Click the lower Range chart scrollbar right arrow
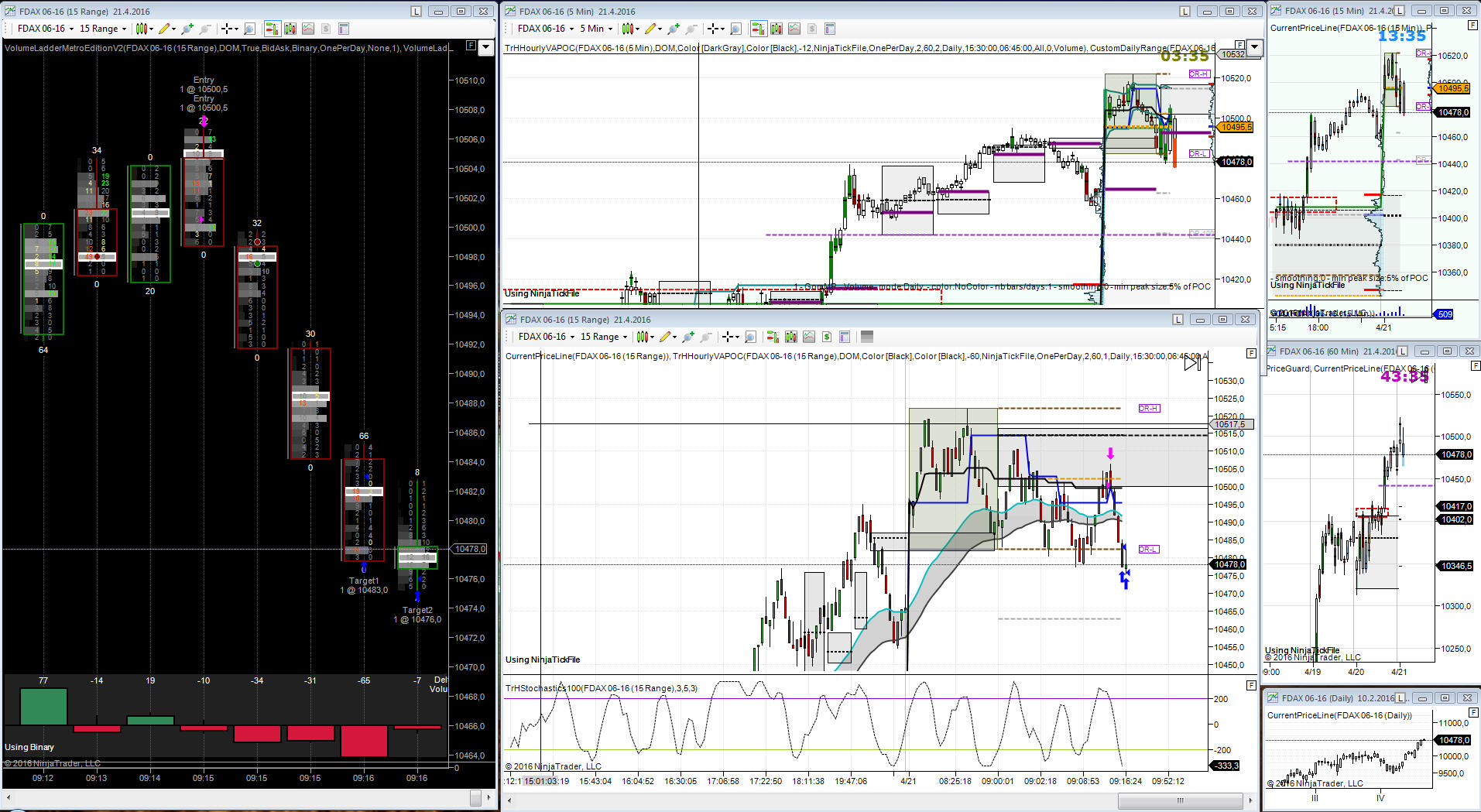Screen dimensions: 1481x812 coord(1251,800)
